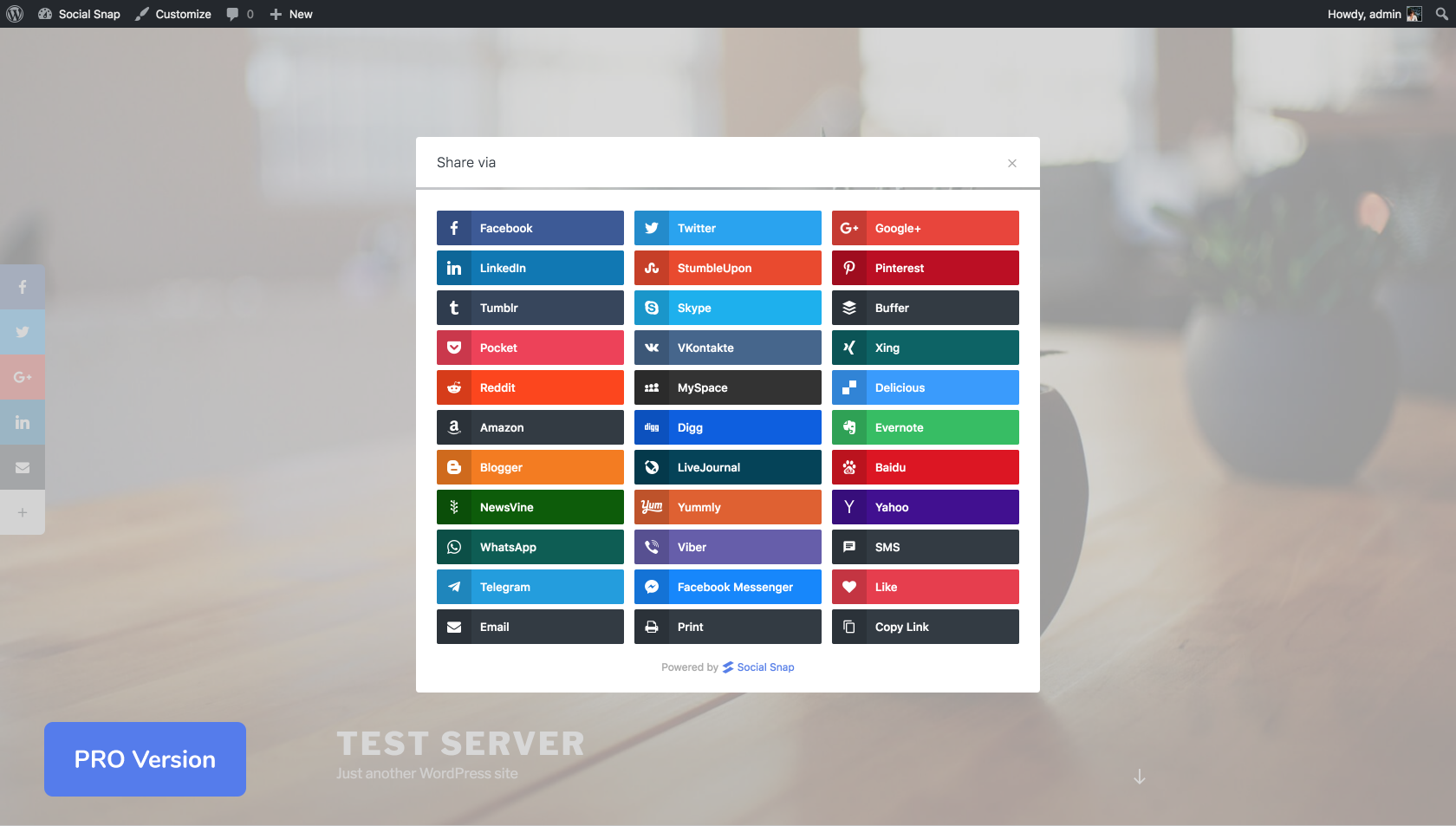Click the Evernote elephant icon
Image resolution: width=1456 pixels, height=826 pixels.
[849, 427]
